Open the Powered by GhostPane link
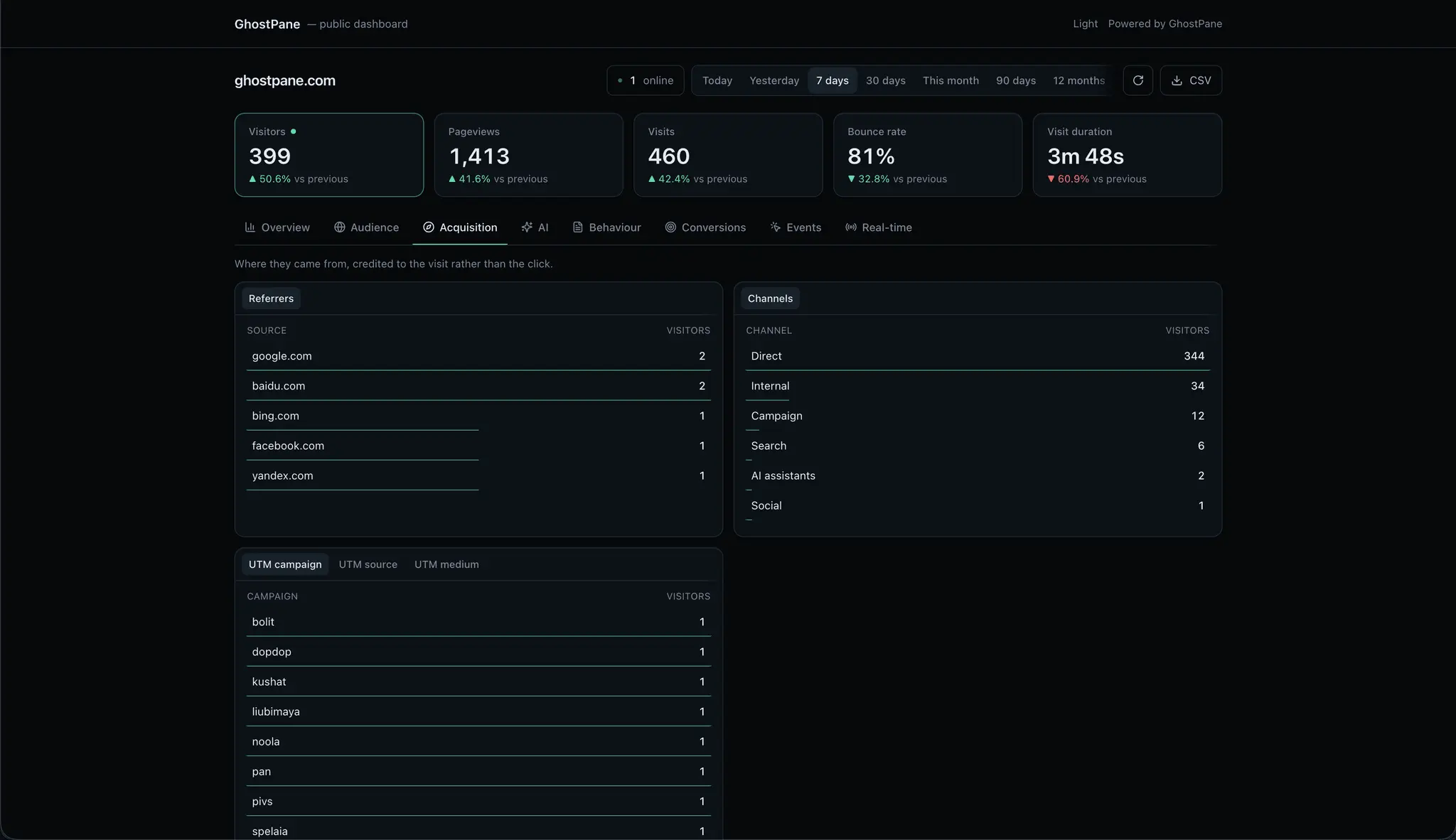 (x=1165, y=23)
